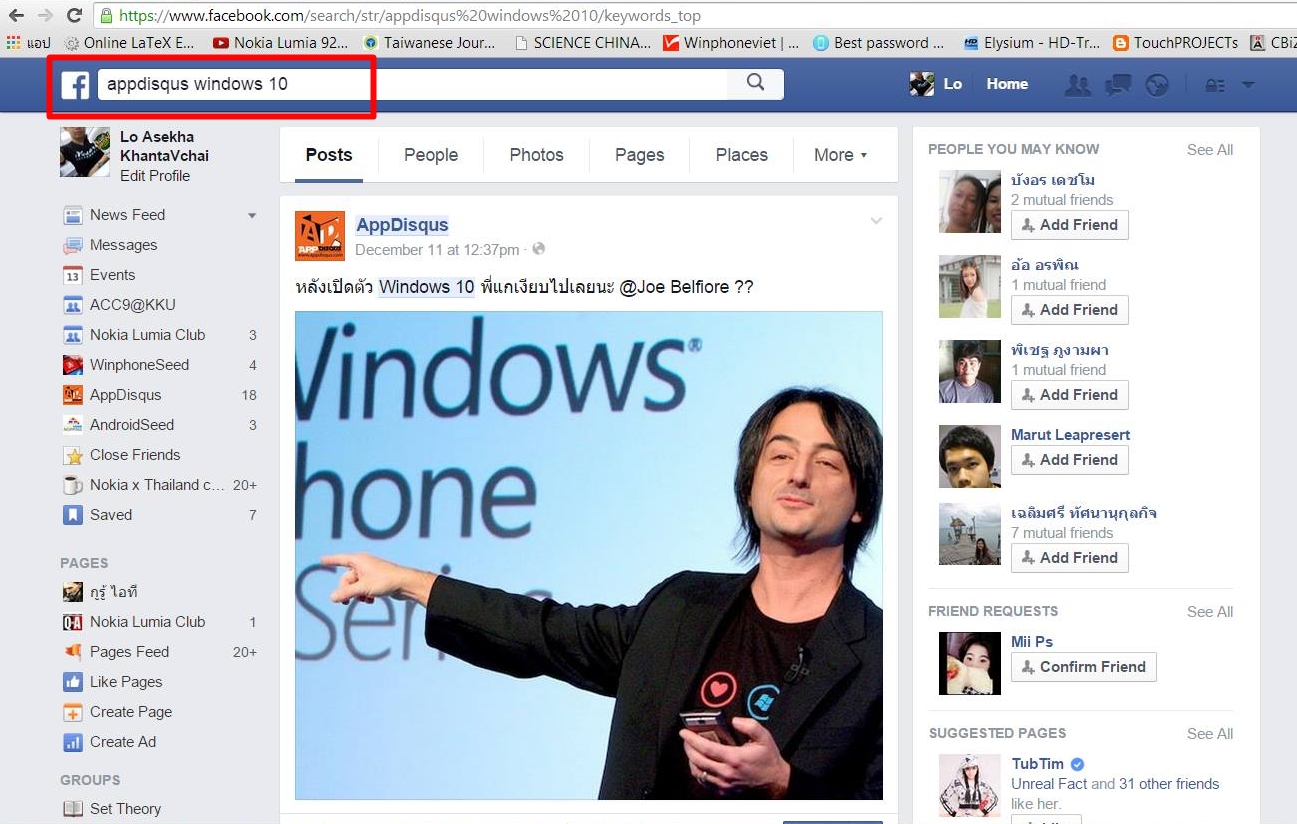Image resolution: width=1297 pixels, height=824 pixels.
Task: Go to Home in top bar
Action: [1007, 84]
